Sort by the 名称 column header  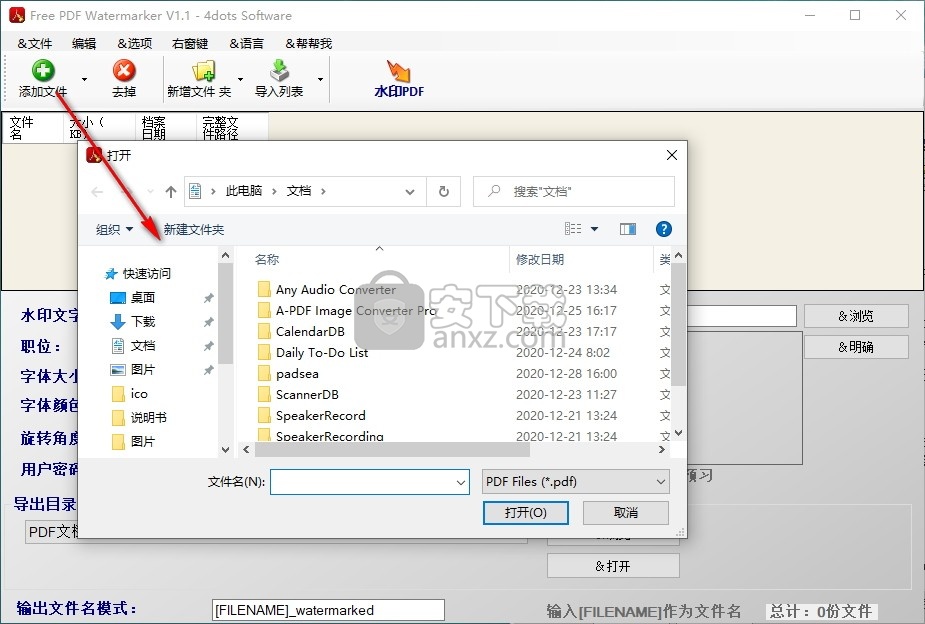tap(267, 260)
